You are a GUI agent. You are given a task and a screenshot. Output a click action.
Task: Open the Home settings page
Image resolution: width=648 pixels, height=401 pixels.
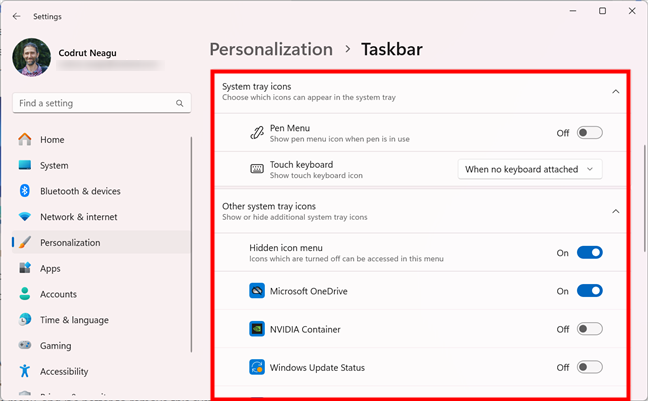pos(101,139)
